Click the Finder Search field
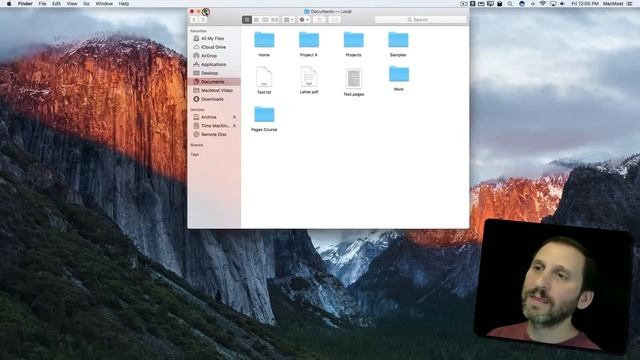The height and width of the screenshot is (360, 640). (x=420, y=20)
